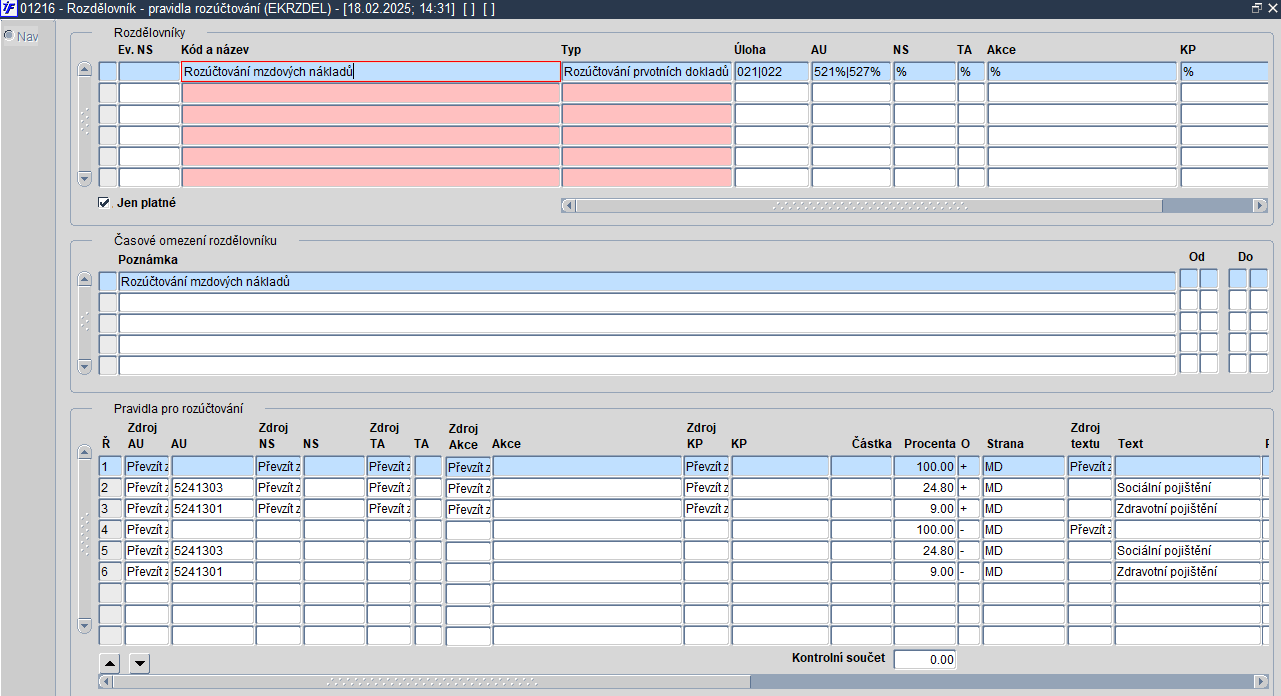Click the first Do field in time restriction row
Image resolution: width=1281 pixels, height=696 pixels.
tap(1238, 278)
